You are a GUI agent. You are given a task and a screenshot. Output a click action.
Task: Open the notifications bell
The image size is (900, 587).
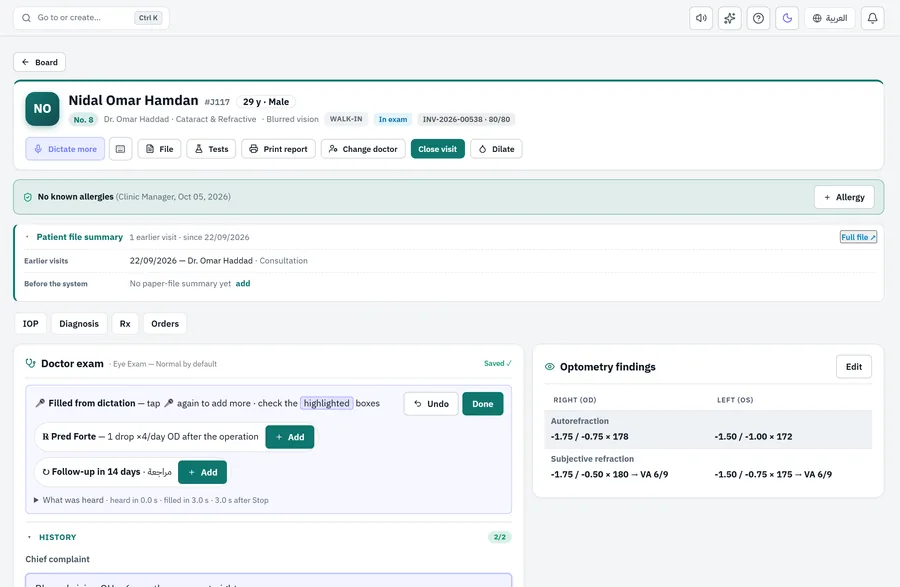(872, 18)
